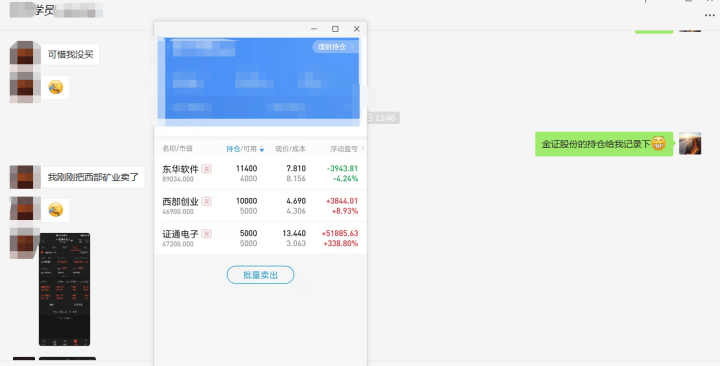Open 理财持仓 link in blue header
The width and height of the screenshot is (720, 366).
coord(336,47)
